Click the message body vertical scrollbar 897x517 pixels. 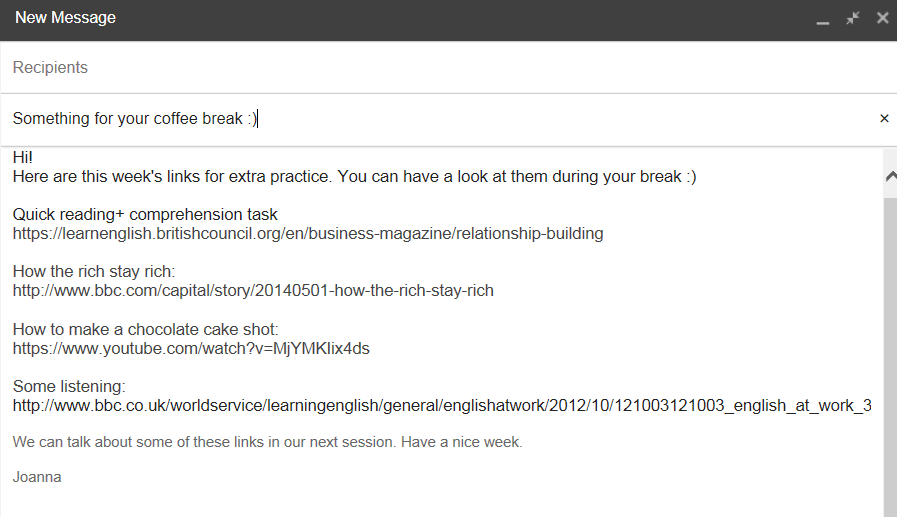coord(889,350)
